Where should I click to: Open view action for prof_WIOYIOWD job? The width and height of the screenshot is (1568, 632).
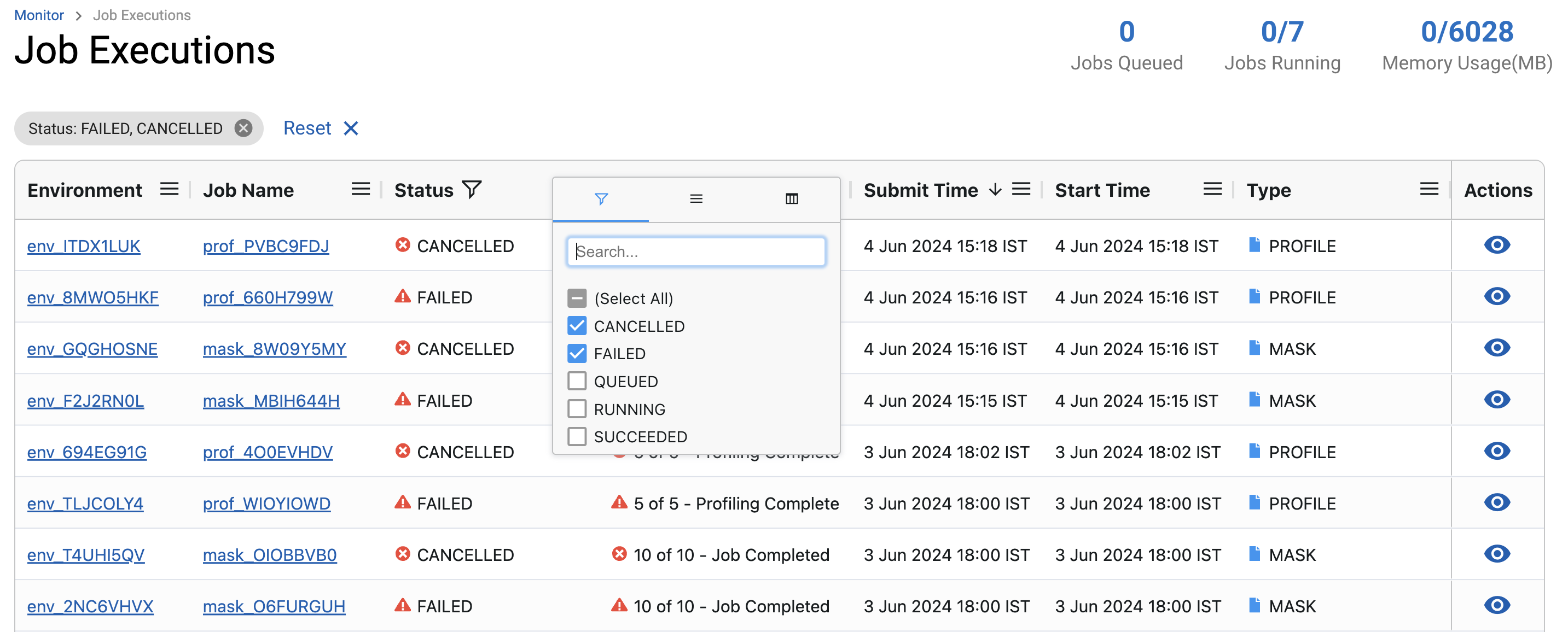(1497, 502)
